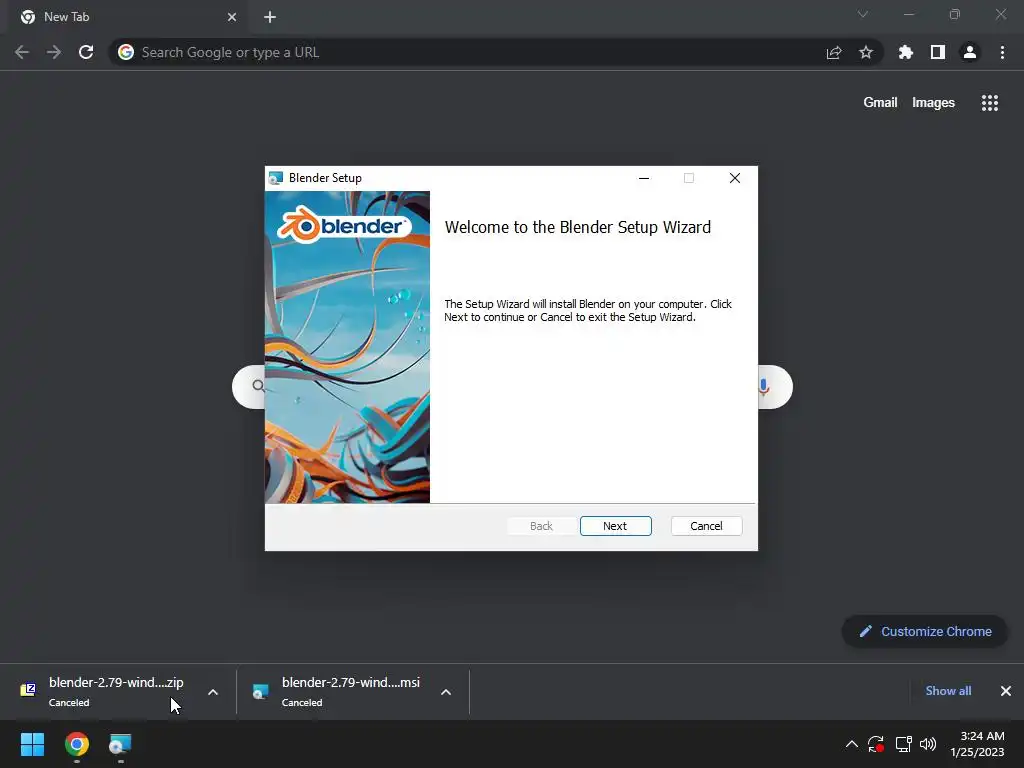Open a new Chrome tab
Screen dimensions: 1024x768
coord(270,17)
